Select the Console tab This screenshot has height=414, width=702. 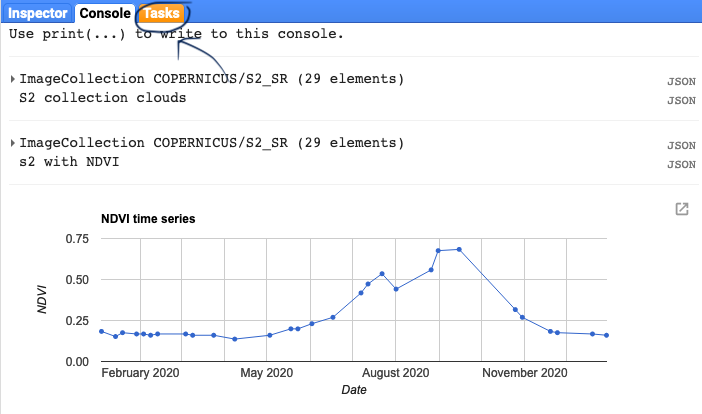(105, 14)
